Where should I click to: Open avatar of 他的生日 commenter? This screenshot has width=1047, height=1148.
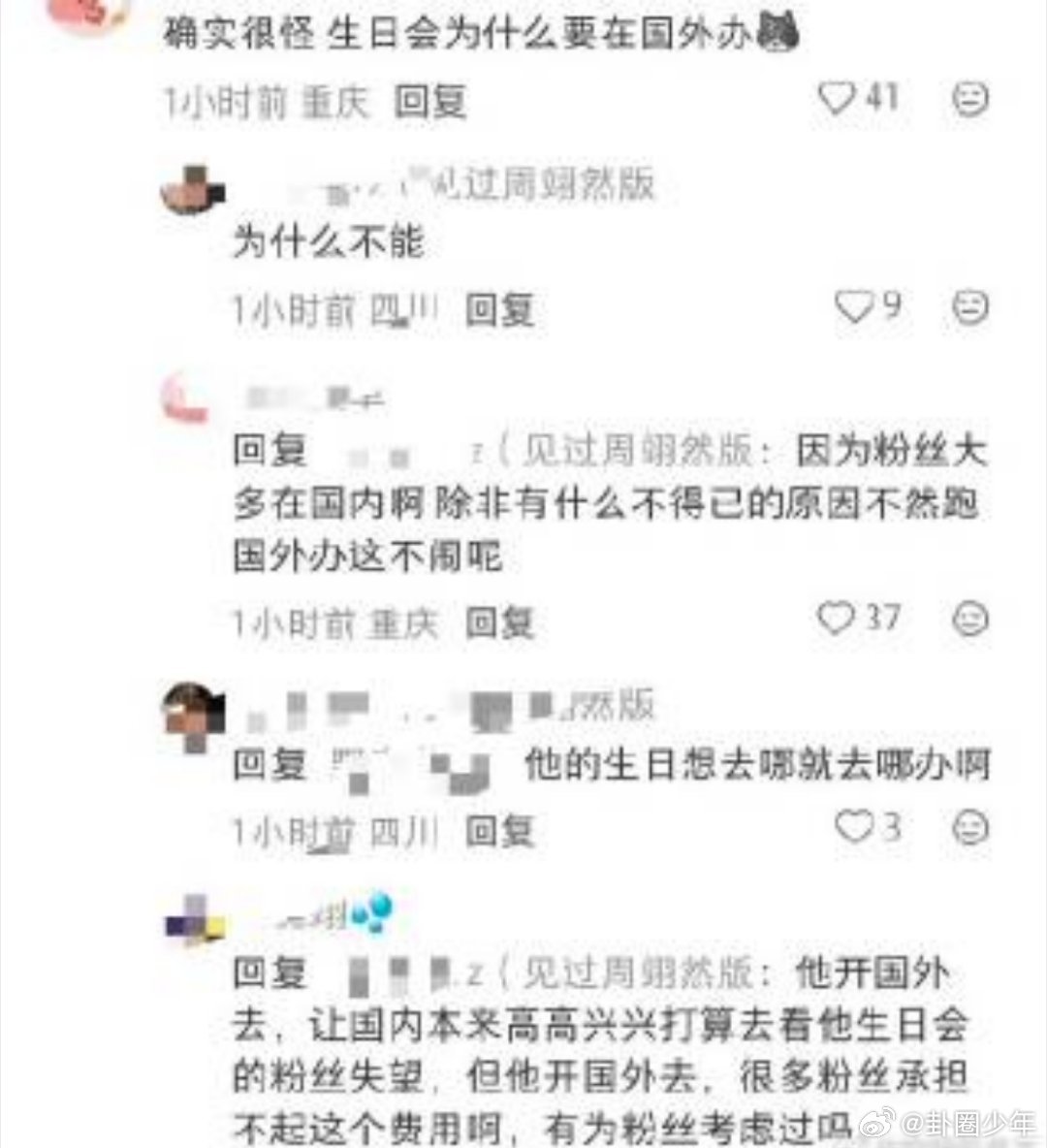tap(193, 715)
